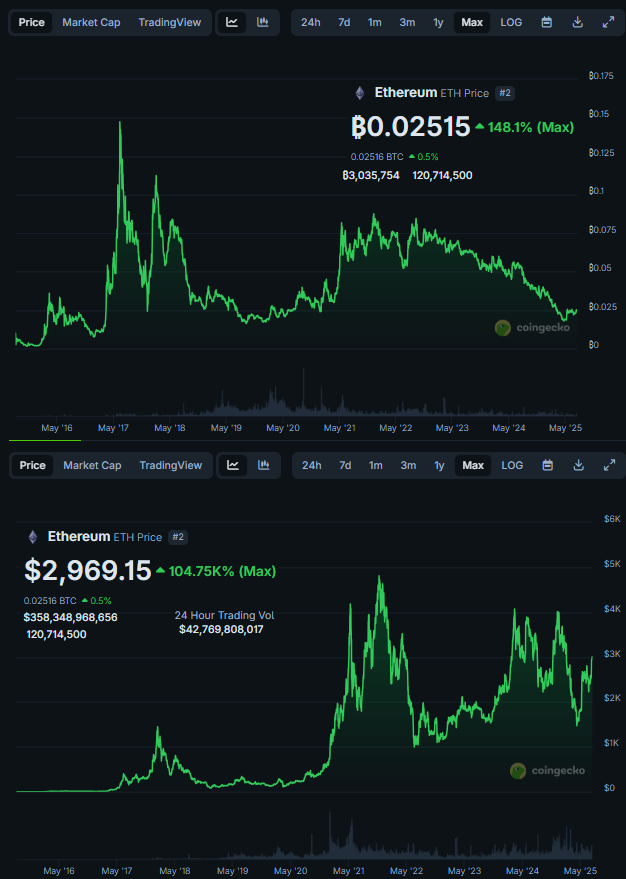Choose the 1m range in the top chart
Viewport: 626px width, 879px height.
375,22
